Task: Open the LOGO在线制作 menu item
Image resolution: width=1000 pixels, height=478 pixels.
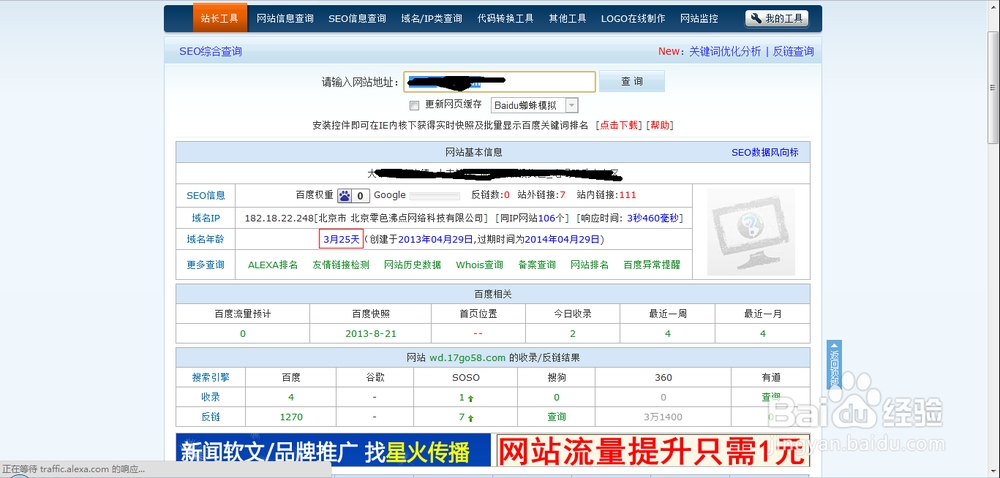Action: [x=633, y=18]
